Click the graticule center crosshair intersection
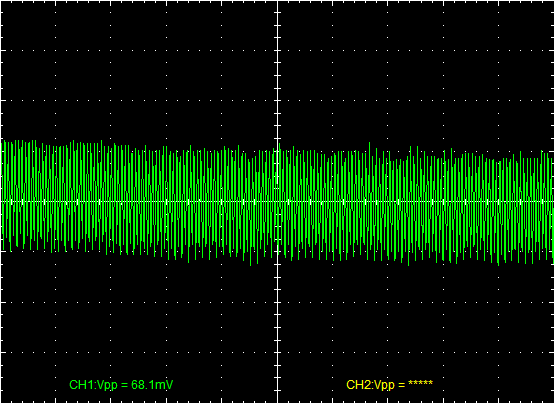Image resolution: width=555 pixels, height=404 pixels. 278,202
